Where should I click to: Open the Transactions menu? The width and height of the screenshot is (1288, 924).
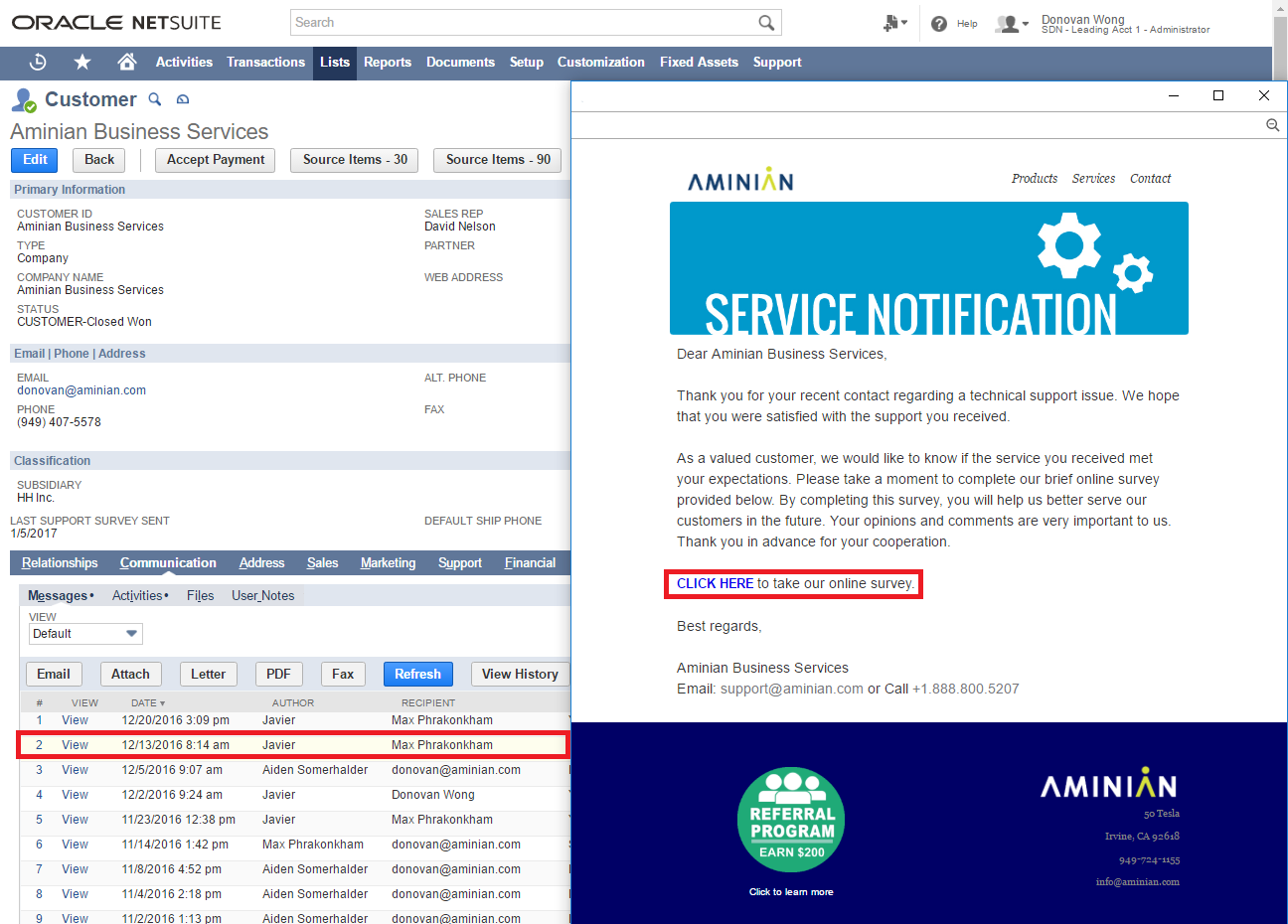click(265, 62)
